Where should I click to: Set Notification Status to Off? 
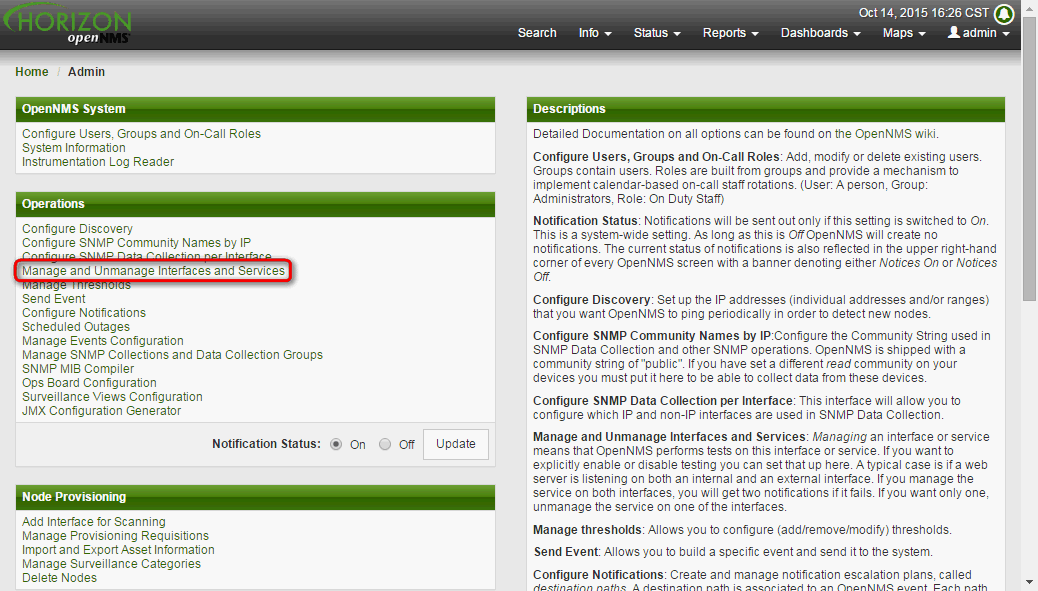click(x=385, y=444)
